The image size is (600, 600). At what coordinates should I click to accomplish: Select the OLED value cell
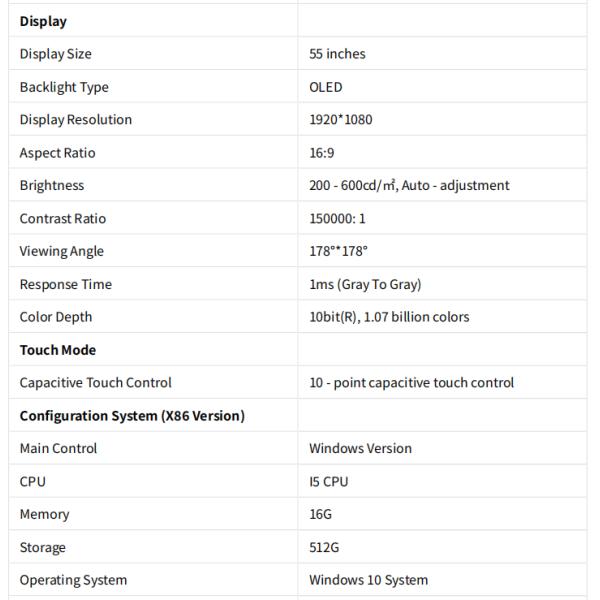click(325, 87)
